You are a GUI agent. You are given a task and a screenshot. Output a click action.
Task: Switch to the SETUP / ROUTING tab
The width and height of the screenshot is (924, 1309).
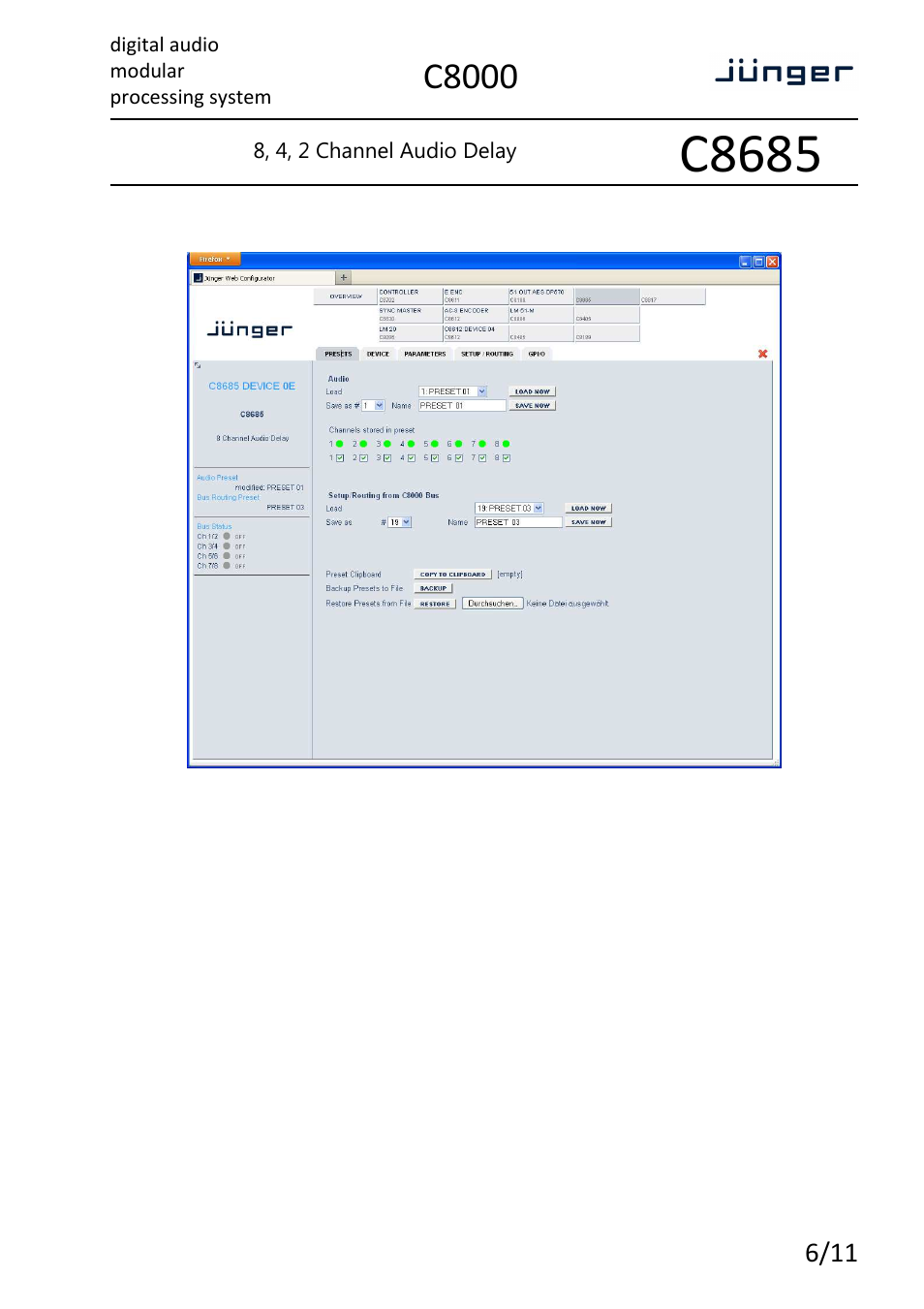[487, 354]
